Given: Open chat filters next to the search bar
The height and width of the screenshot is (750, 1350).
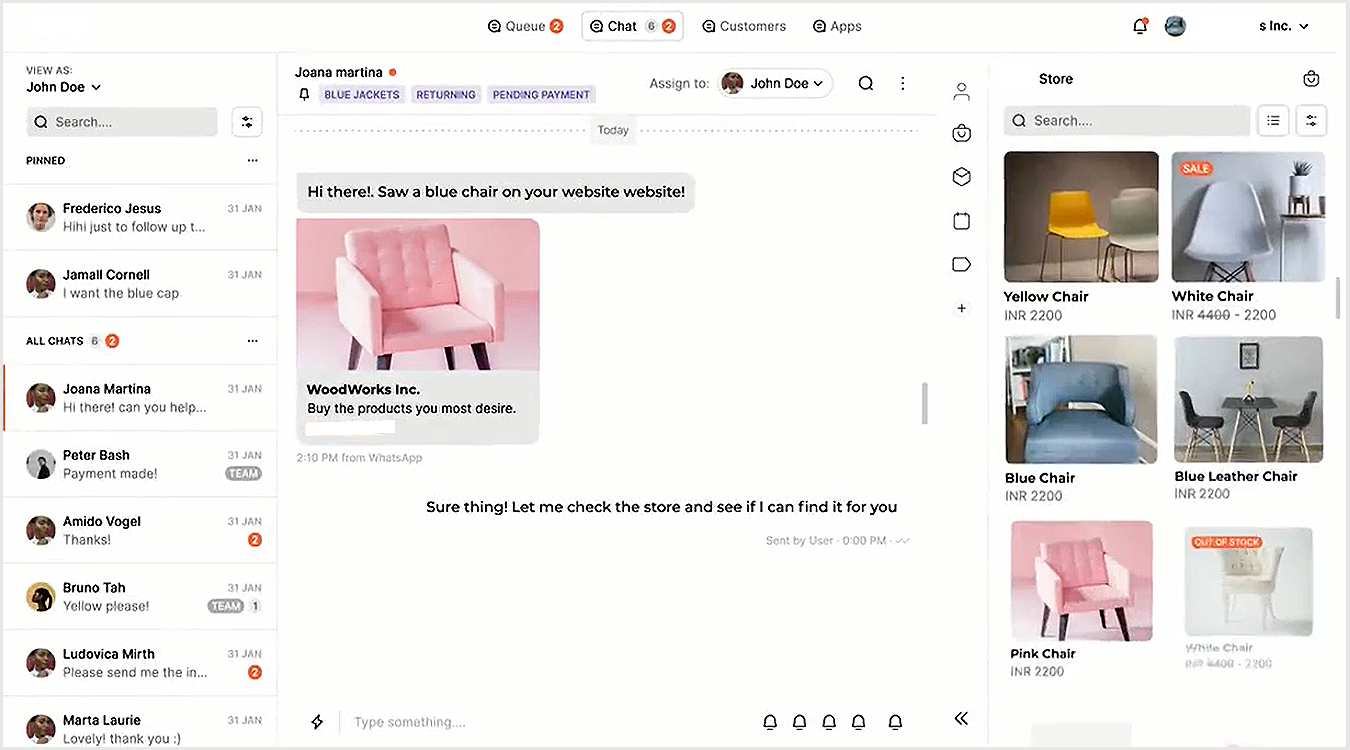Looking at the screenshot, I should point(247,121).
